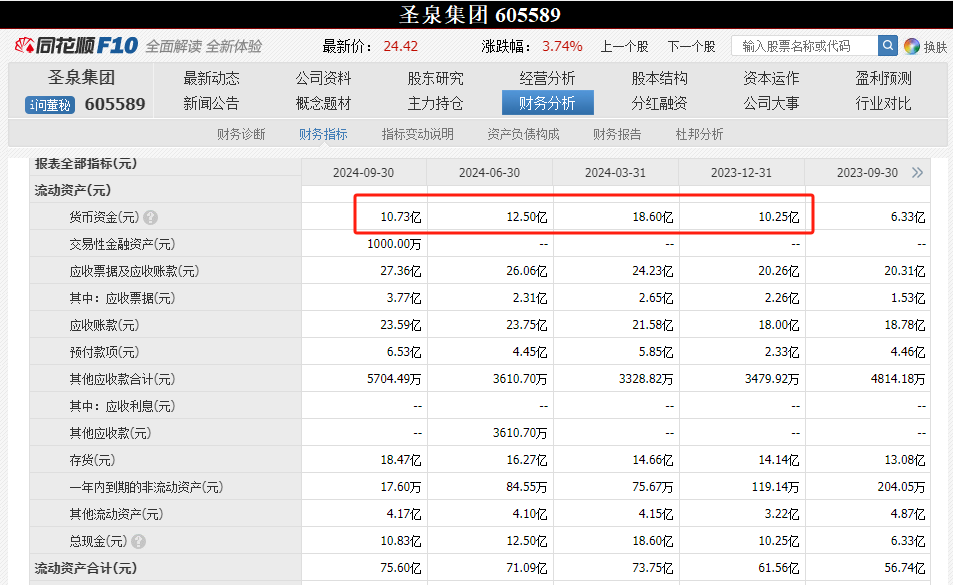Click the stock name search field
The height and width of the screenshot is (585, 953).
[805, 46]
